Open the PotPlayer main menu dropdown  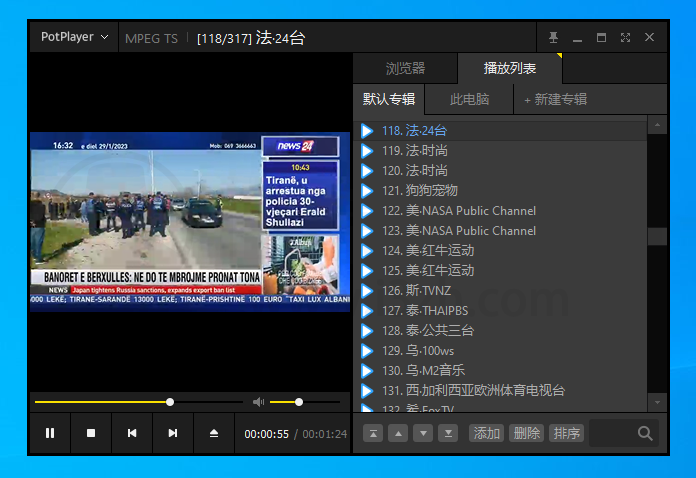click(74, 37)
